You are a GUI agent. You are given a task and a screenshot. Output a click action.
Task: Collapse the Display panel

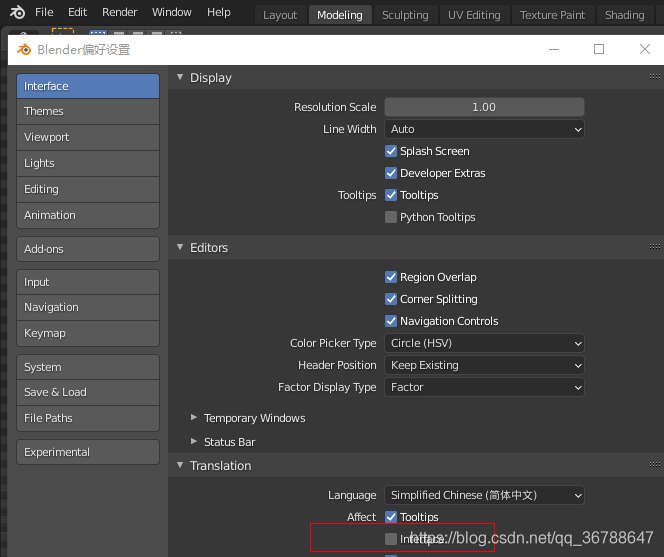[x=180, y=77]
